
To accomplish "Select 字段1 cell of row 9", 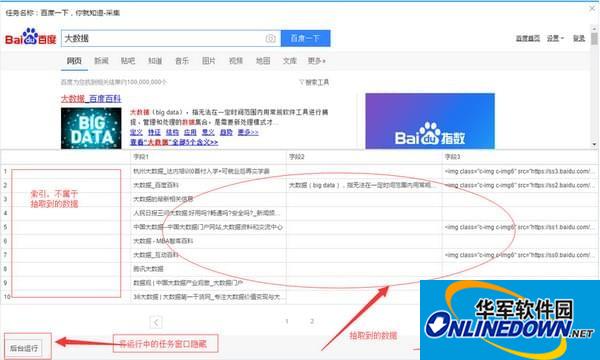I will [209, 283].
